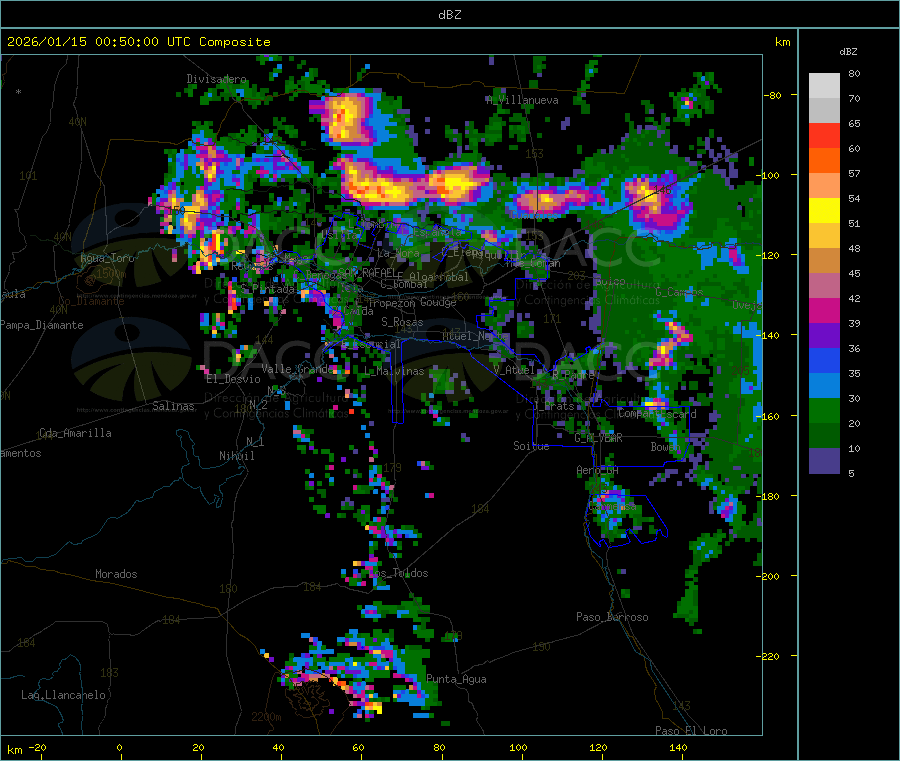This screenshot has width=900, height=761.
Task: Click the 'N_1' label near Nihuil
Action: (x=255, y=442)
